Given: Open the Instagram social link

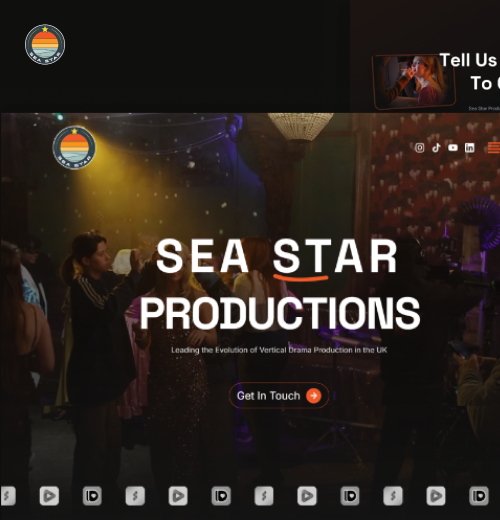Looking at the screenshot, I should click(x=420, y=148).
